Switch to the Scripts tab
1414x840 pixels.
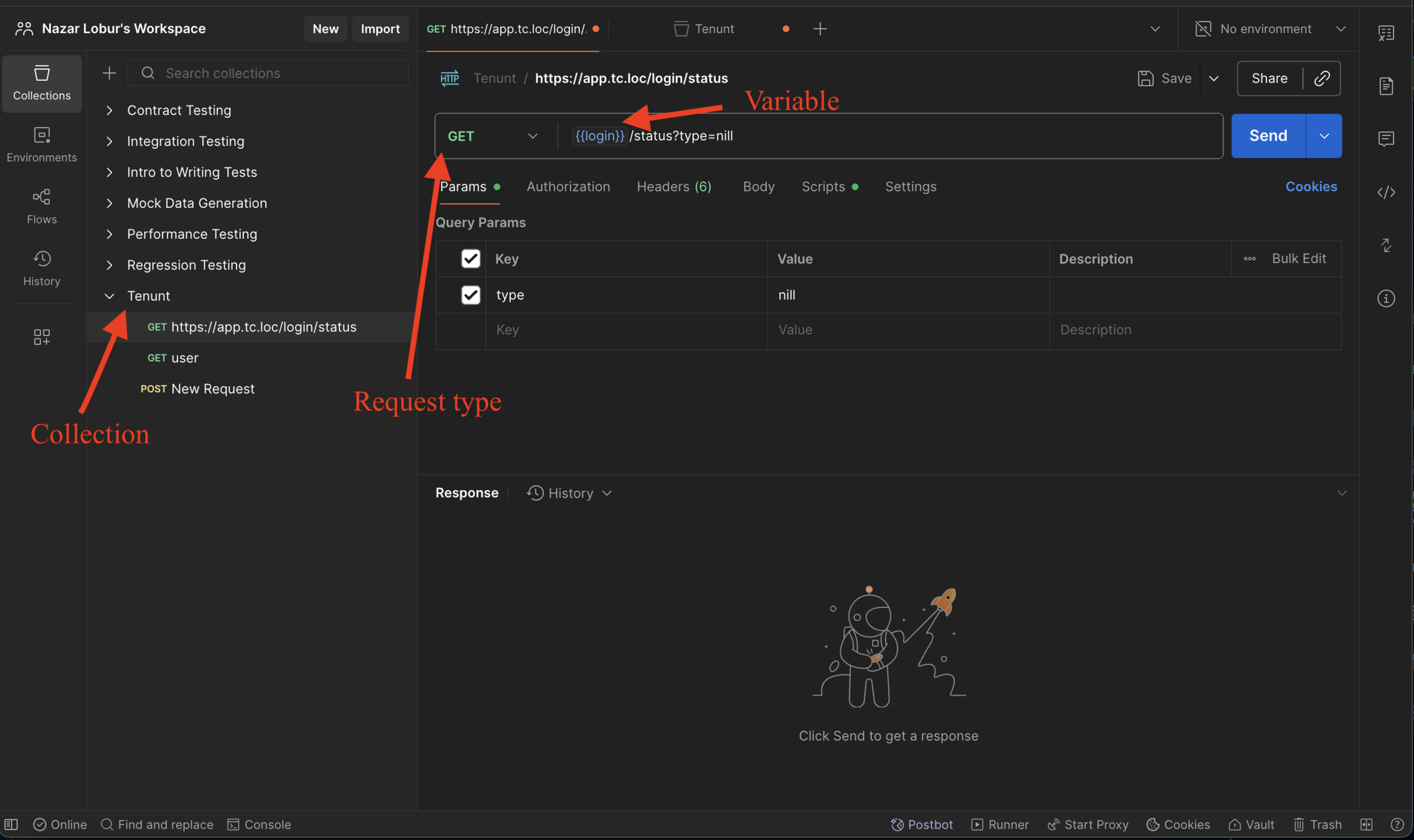pyautogui.click(x=823, y=187)
